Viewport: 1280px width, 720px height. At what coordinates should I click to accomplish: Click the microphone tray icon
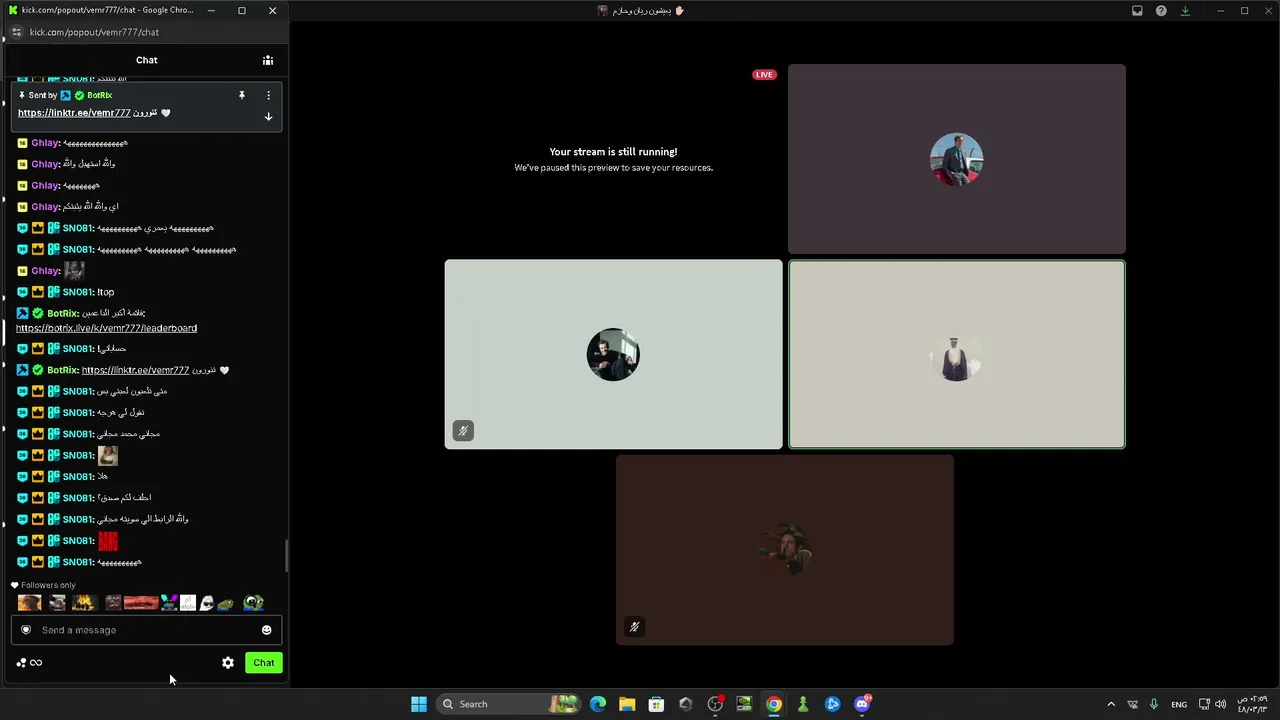coord(1154,704)
